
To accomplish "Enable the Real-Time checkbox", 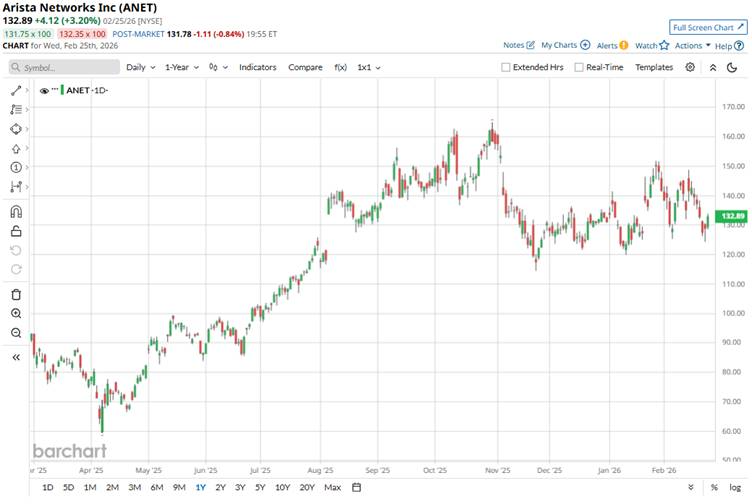I will point(579,68).
